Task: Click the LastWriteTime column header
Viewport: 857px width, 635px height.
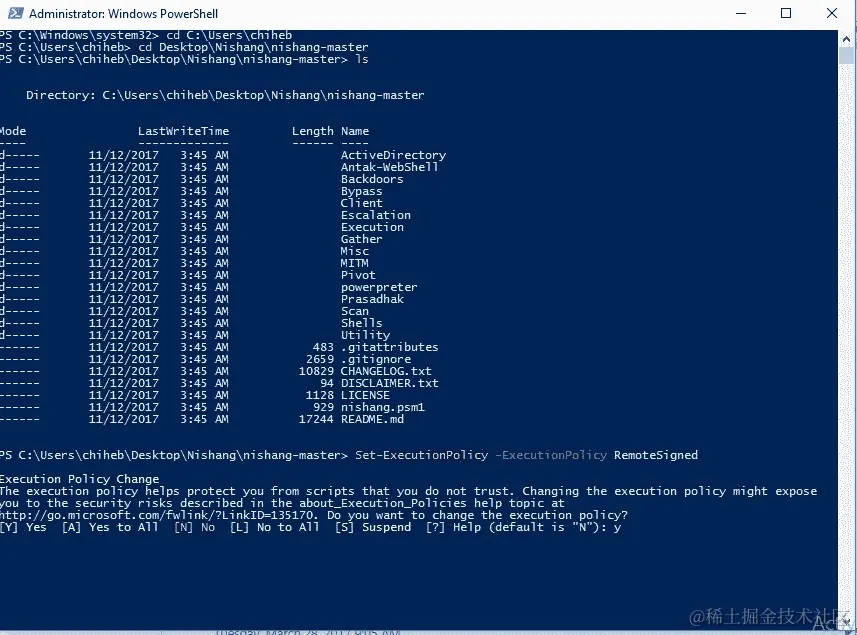Action: pyautogui.click(x=183, y=131)
